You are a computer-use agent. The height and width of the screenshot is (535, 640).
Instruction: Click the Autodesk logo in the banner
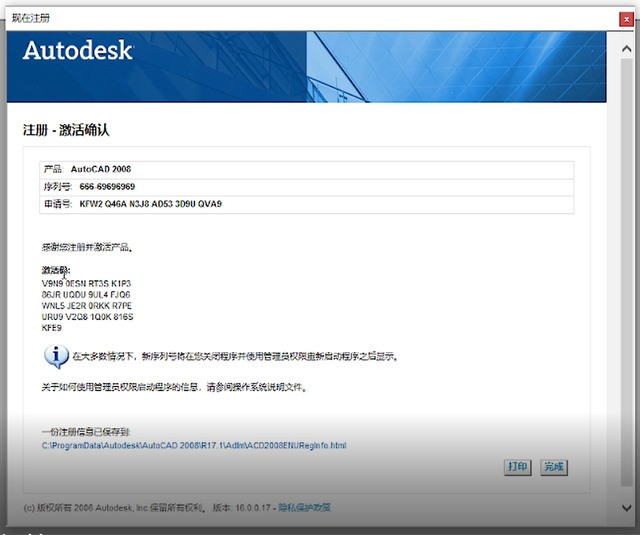(x=78, y=51)
